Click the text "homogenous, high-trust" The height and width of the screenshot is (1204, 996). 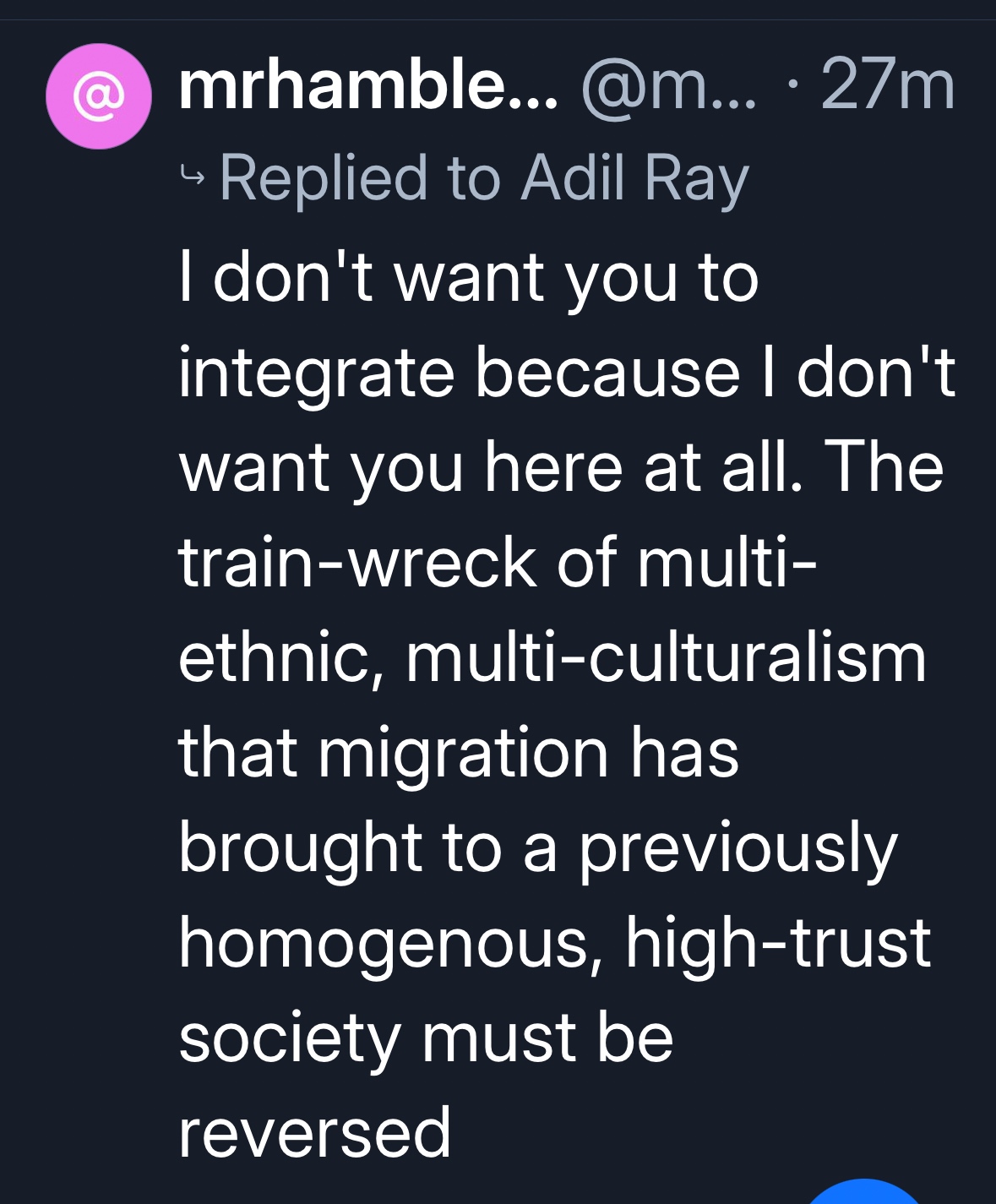(554, 942)
